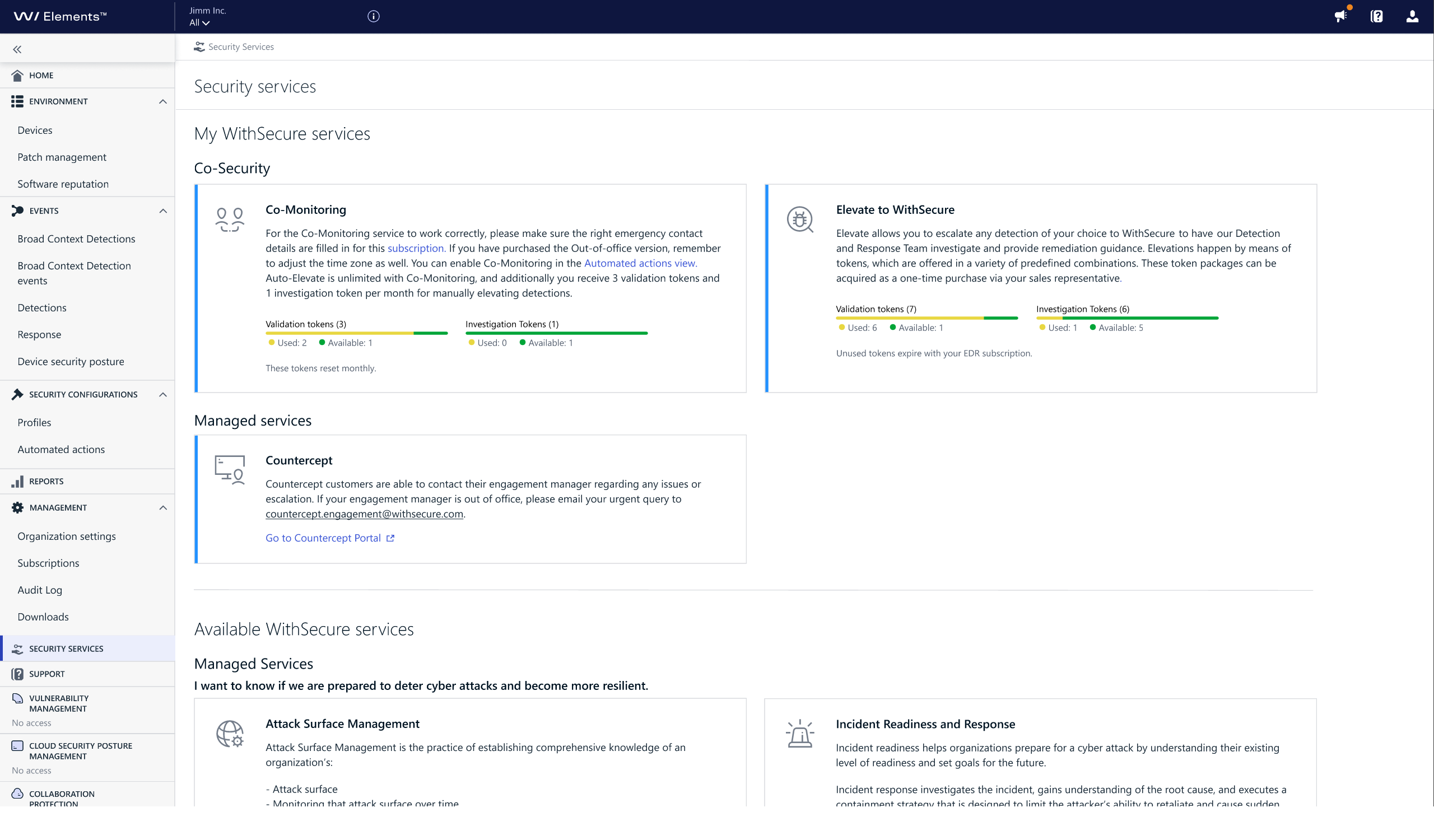Click the Cloud Security Posture Management icon
This screenshot has width=1434, height=840.
(x=17, y=745)
